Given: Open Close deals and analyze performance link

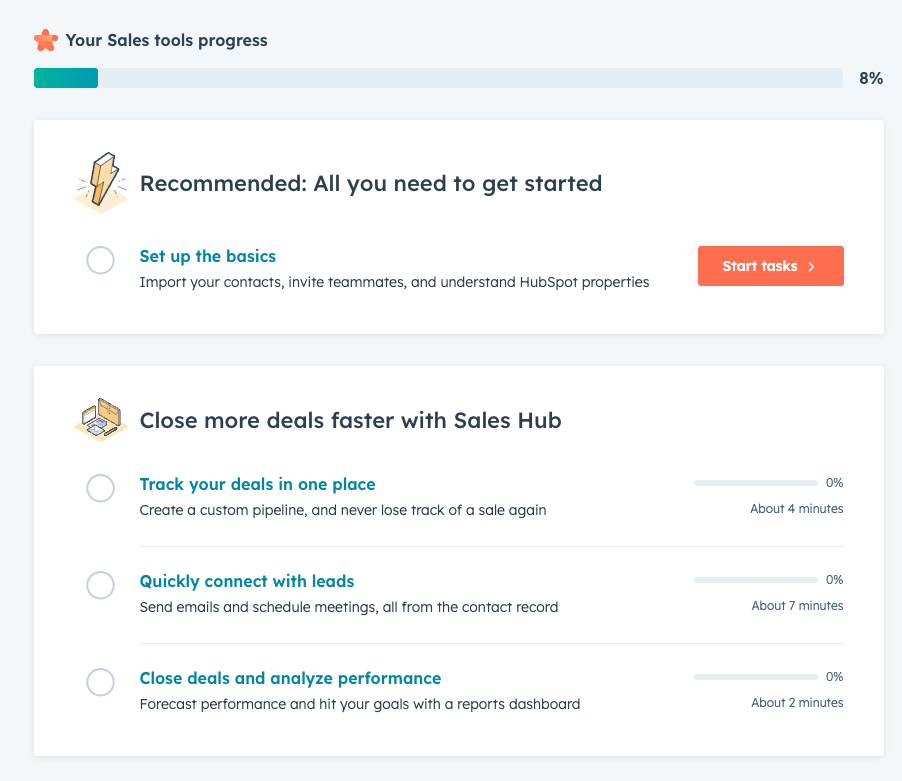Looking at the screenshot, I should pos(290,679).
